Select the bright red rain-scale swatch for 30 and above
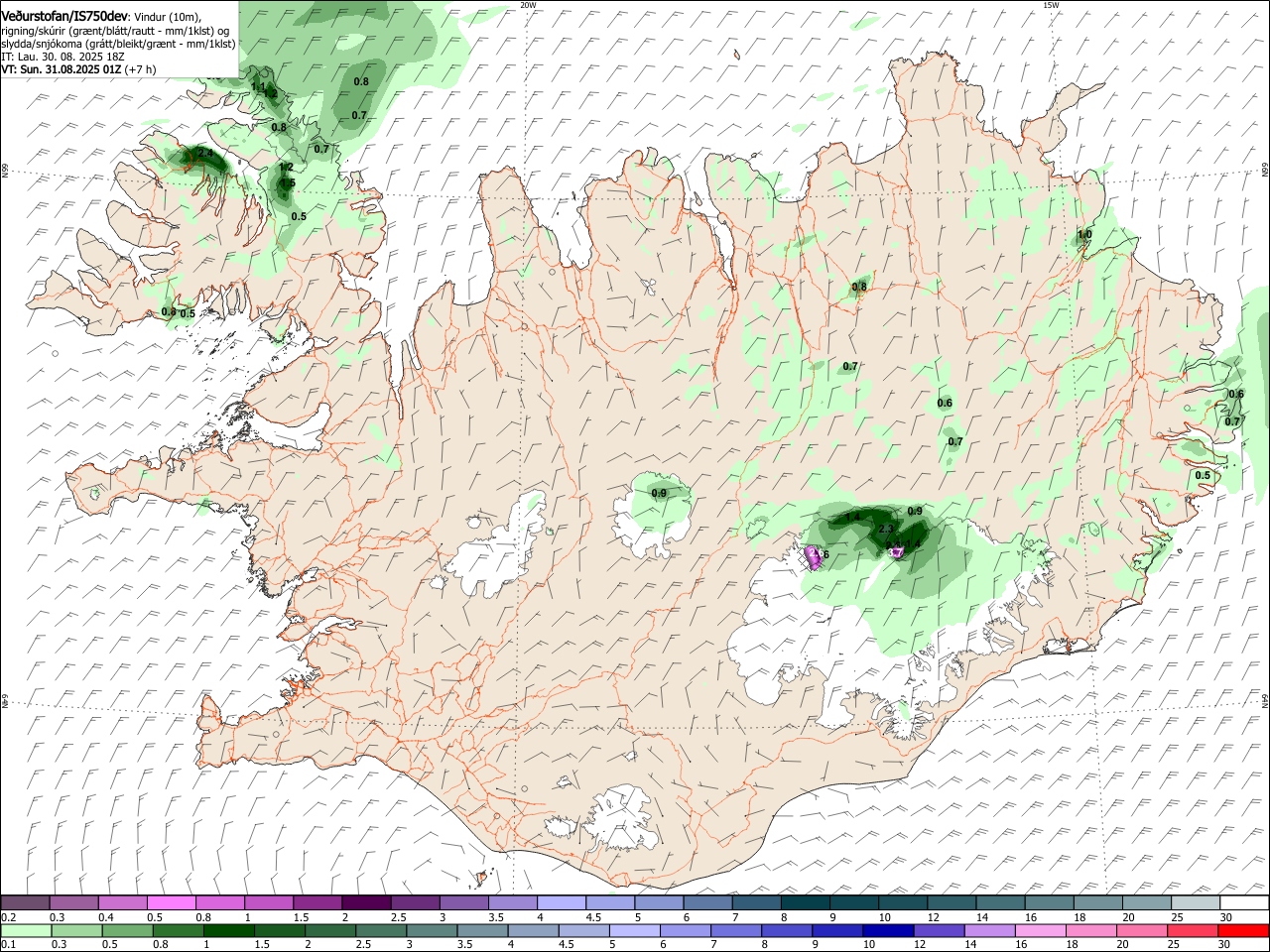The height and width of the screenshot is (952, 1270). 1243,931
